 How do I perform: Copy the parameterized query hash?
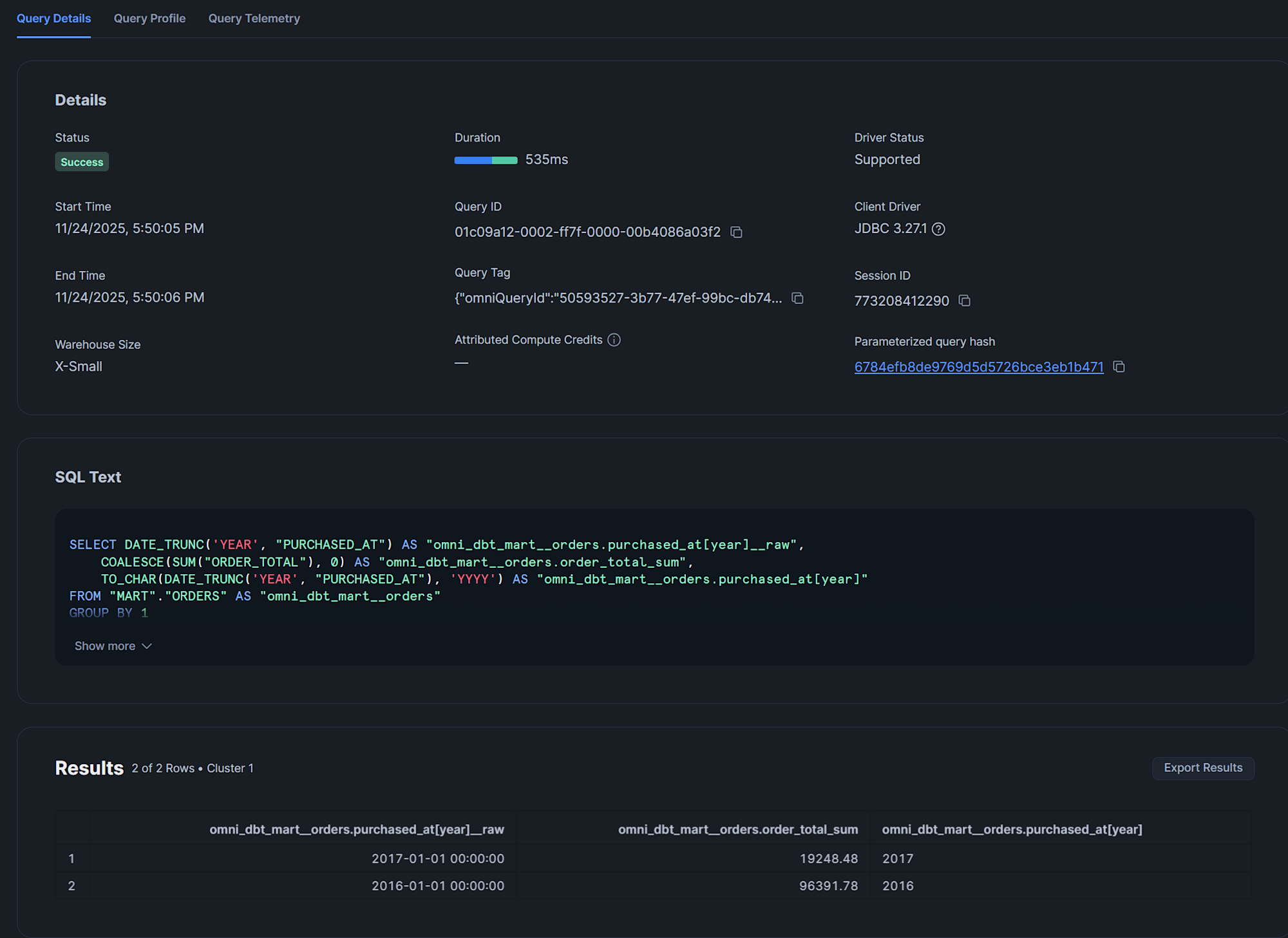[x=1119, y=367]
